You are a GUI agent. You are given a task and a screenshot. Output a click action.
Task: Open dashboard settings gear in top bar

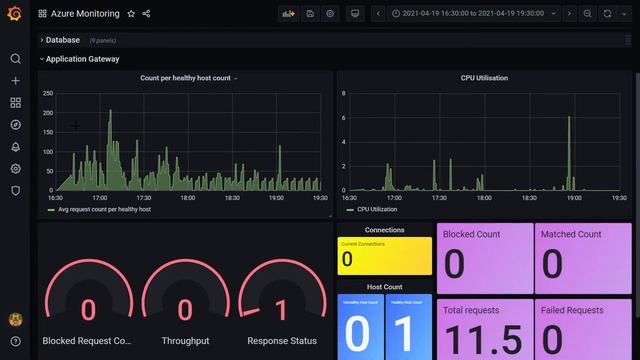330,13
